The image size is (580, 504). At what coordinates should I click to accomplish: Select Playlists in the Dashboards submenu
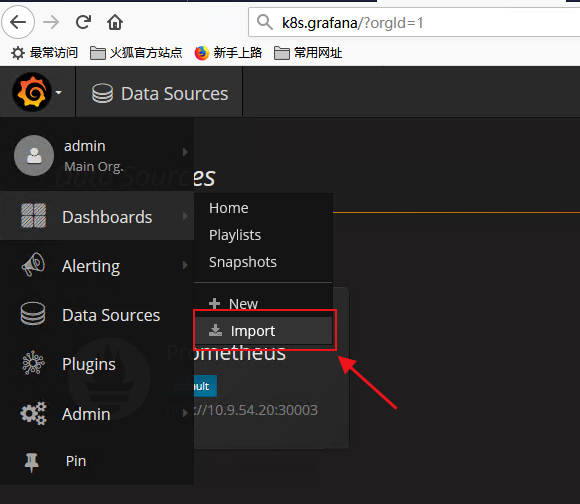tap(235, 235)
